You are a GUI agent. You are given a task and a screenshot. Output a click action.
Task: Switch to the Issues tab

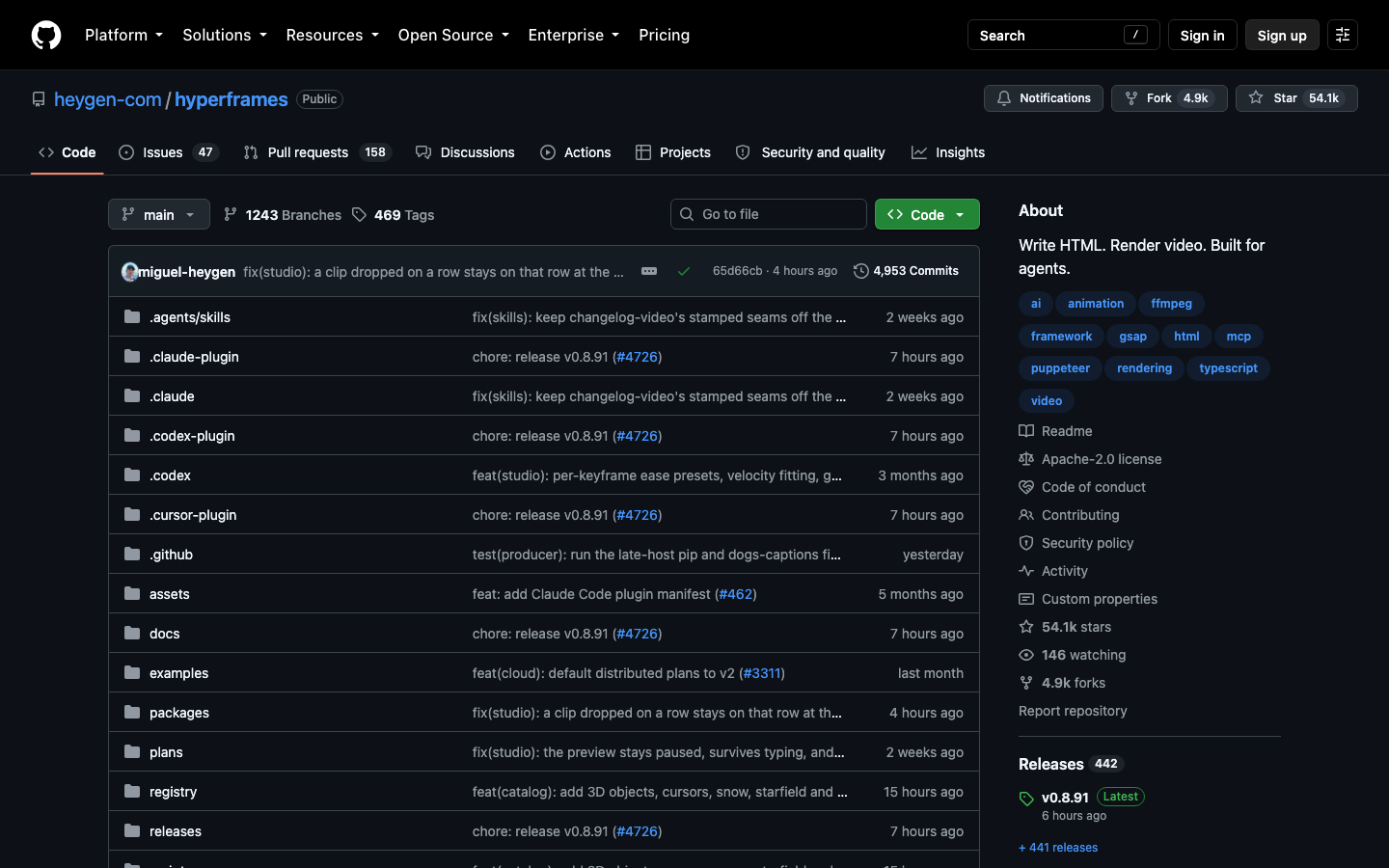168,152
